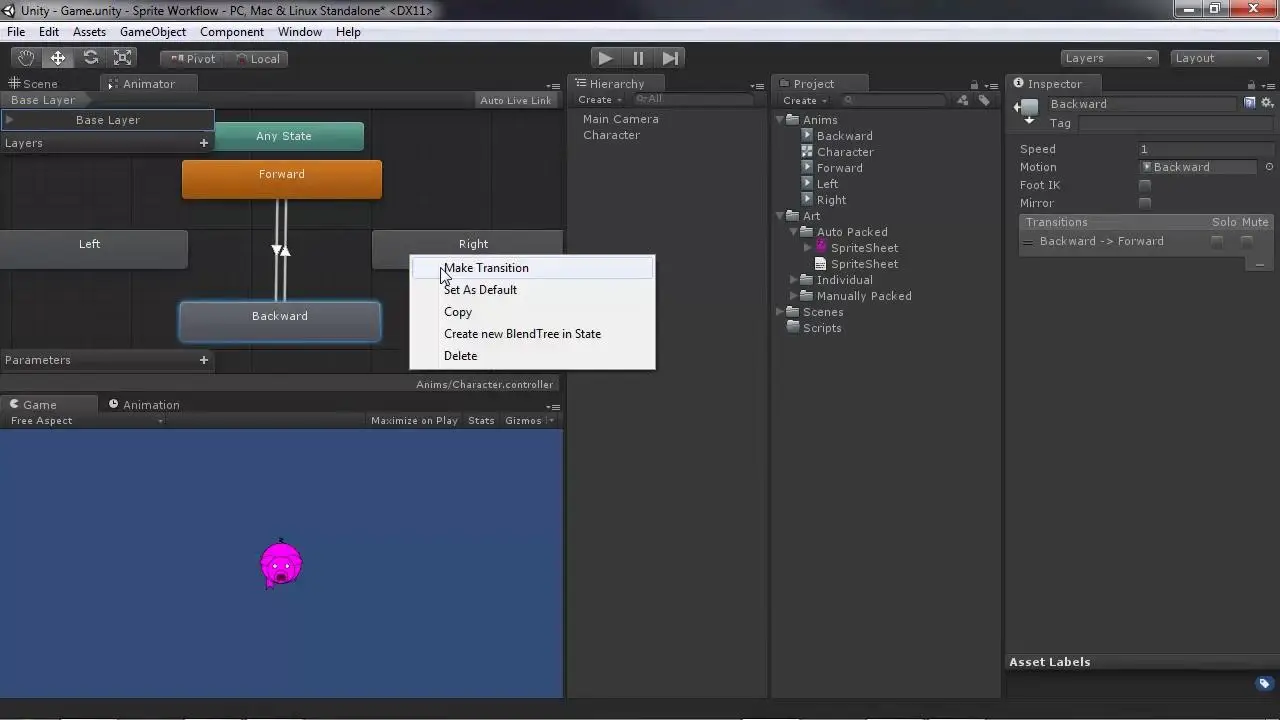Add a new parameter with plus icon

[204, 360]
